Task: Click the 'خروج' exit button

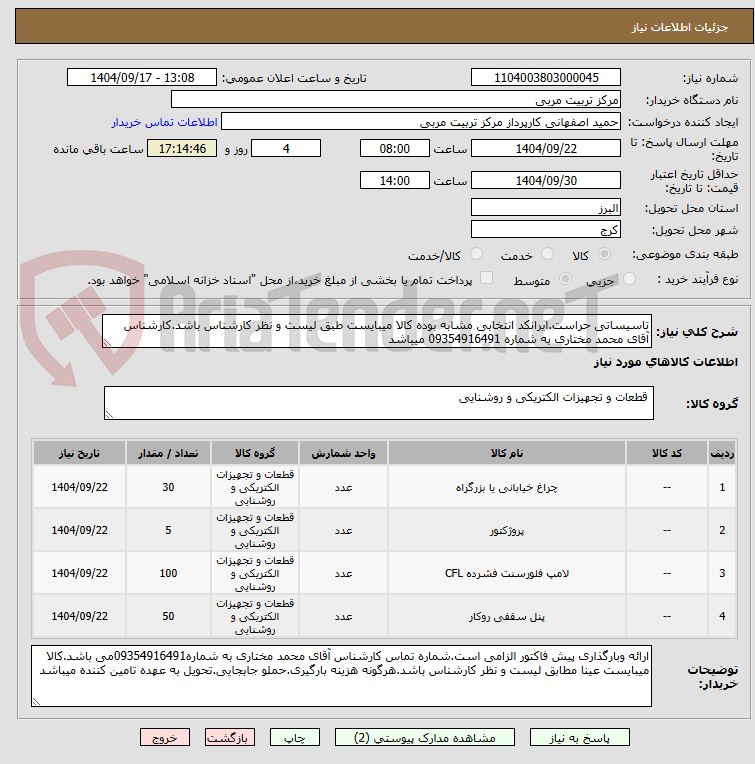Action: pos(165,737)
